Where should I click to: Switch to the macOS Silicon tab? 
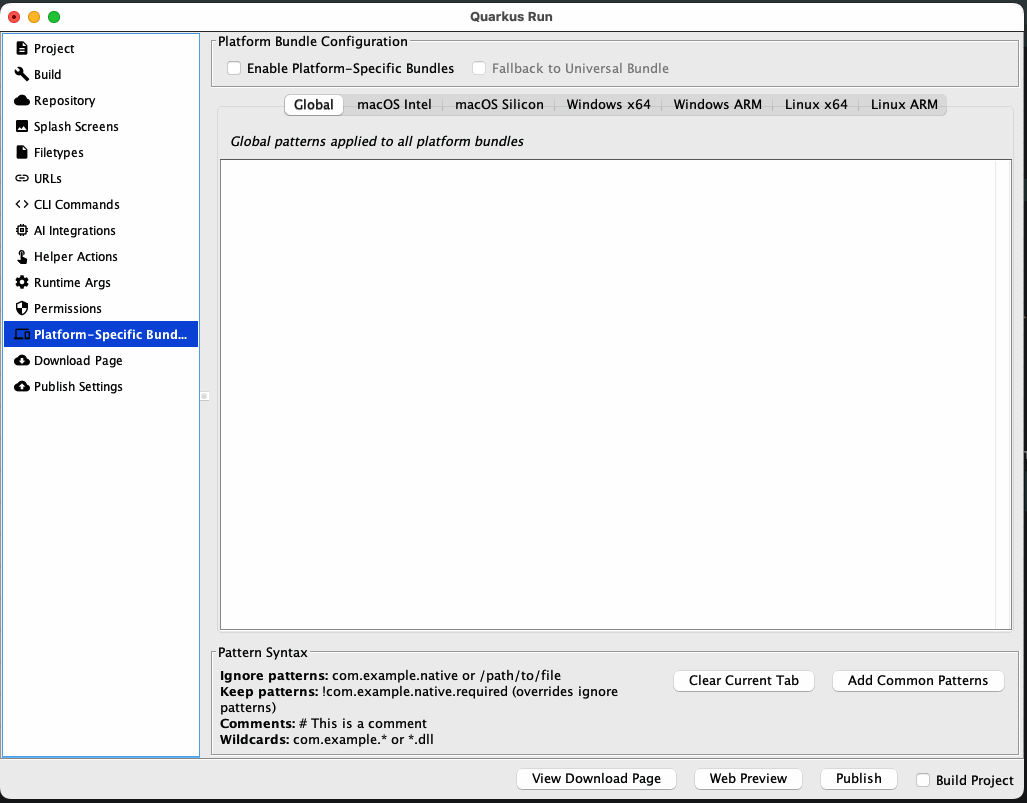click(x=499, y=105)
